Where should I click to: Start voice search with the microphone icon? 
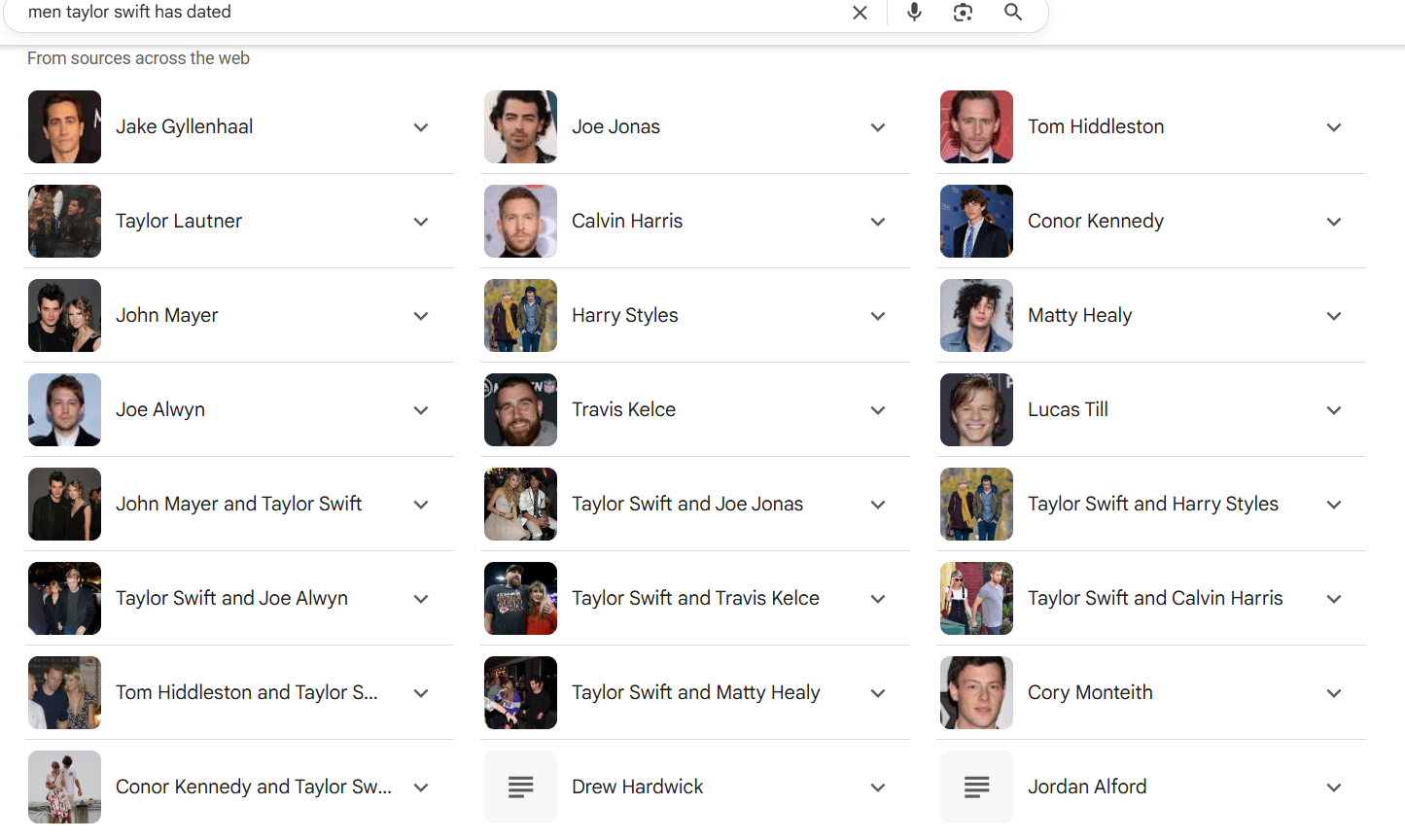point(914,12)
